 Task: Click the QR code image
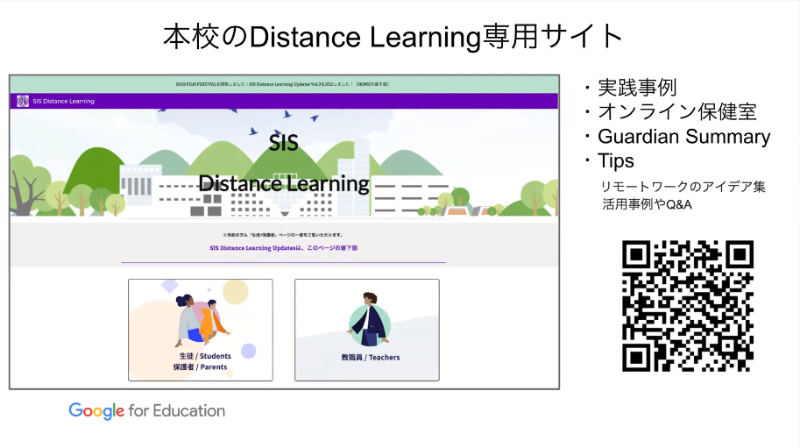(688, 306)
